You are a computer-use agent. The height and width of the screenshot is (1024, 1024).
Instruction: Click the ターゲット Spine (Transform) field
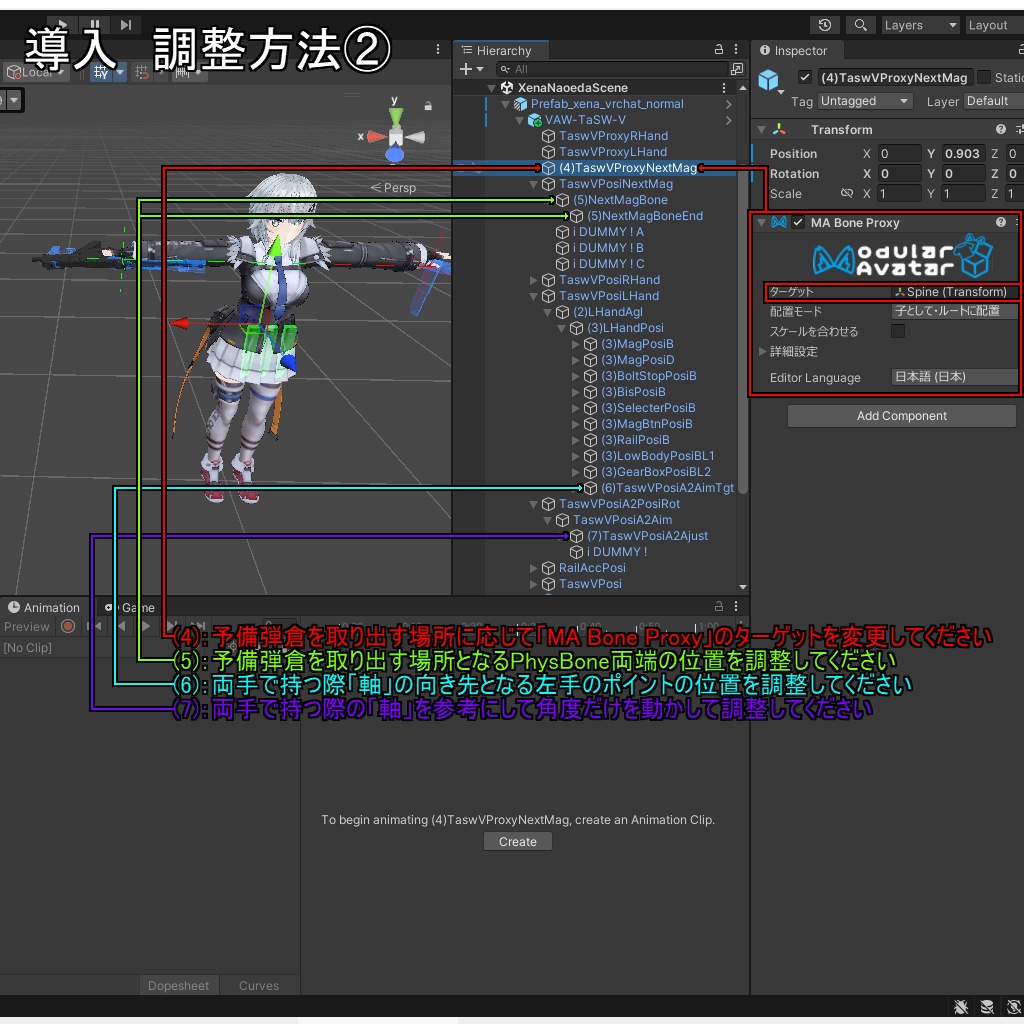click(955, 292)
